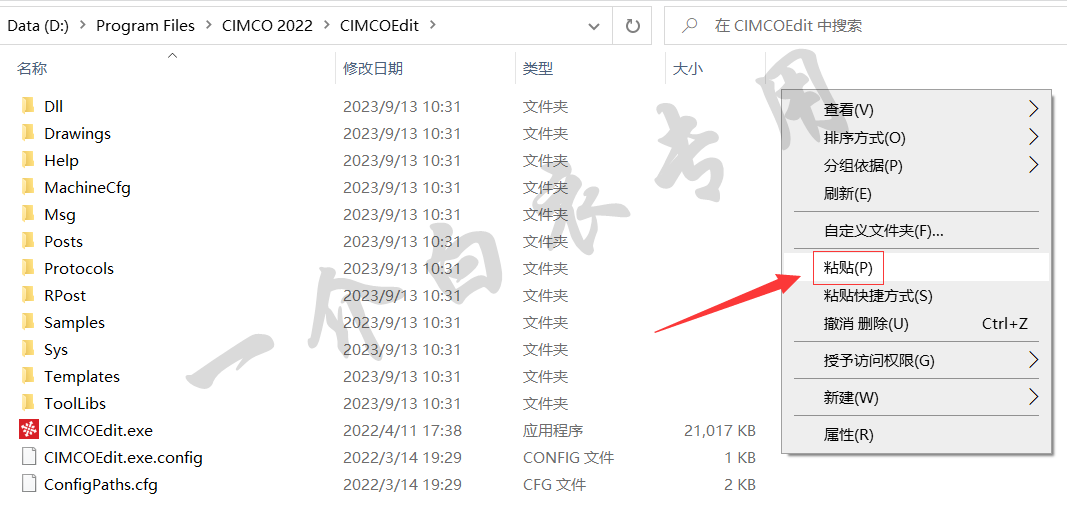Choose 属性(R) in the context menu
1067x526 pixels.
[915, 435]
